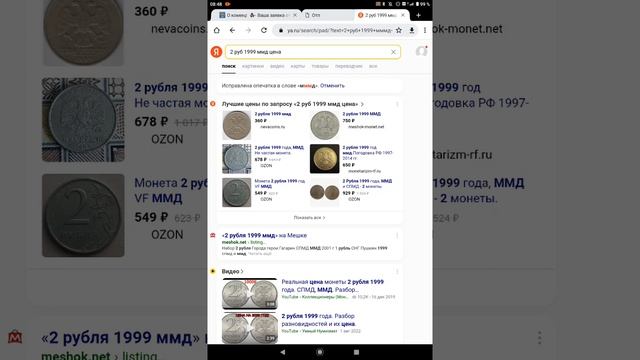Click the 750 ₽ coin thumbnail
The width and height of the screenshot is (640, 360).
324,125
